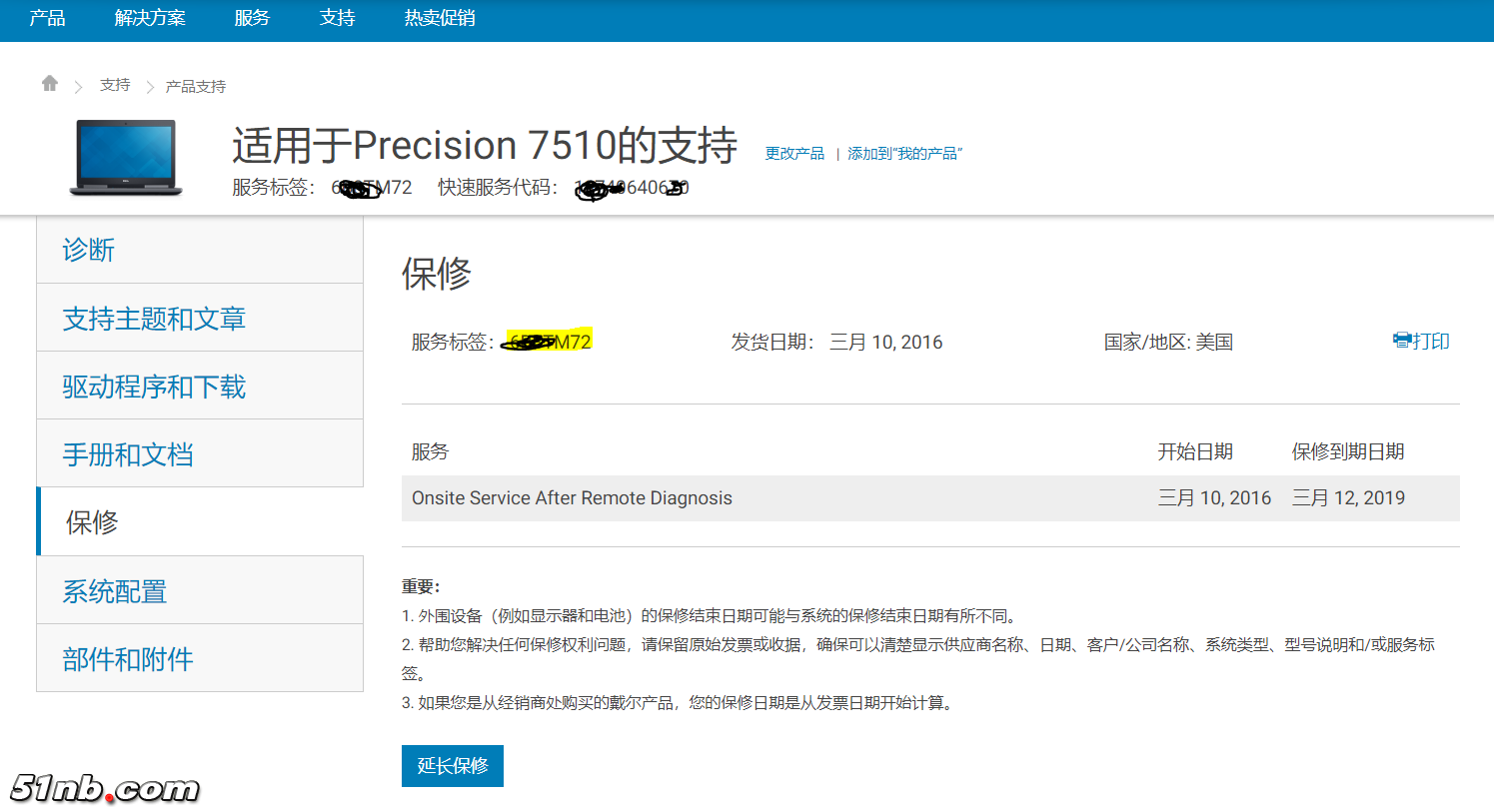Open the 产品 menu in top navigation
This screenshot has height=812, width=1494.
47,18
